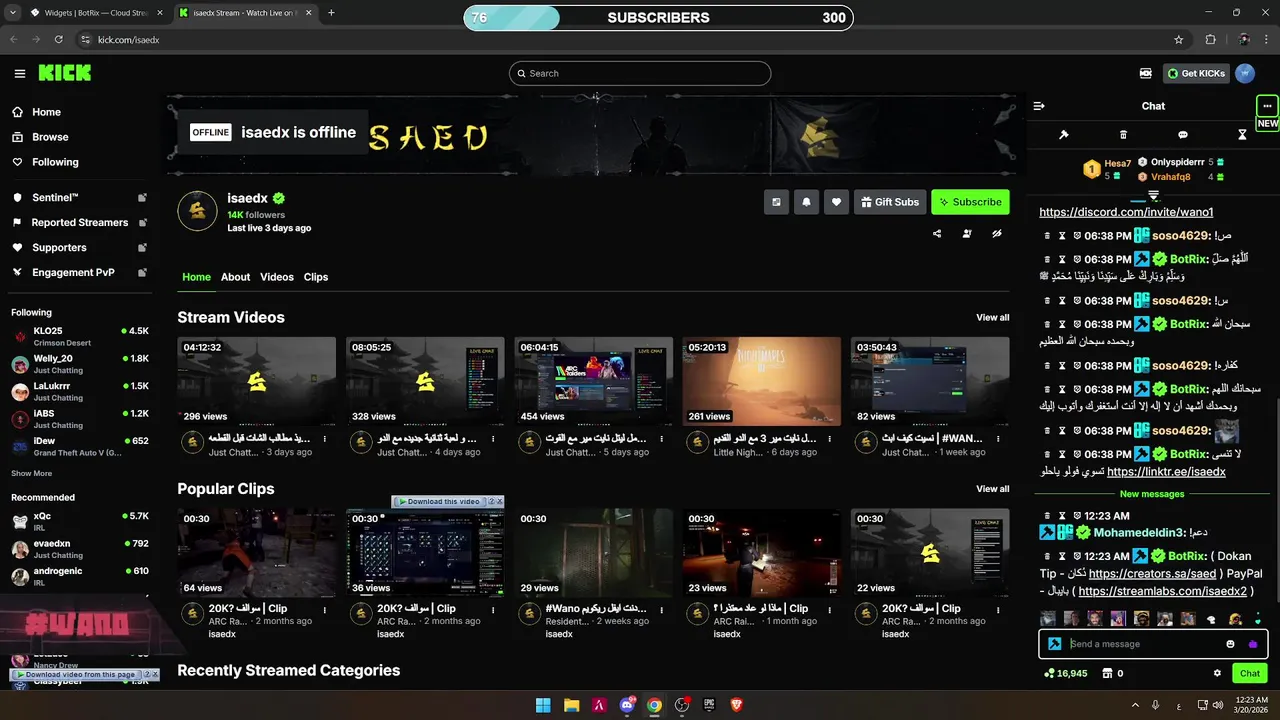Click the moderator badge in message box
1280x720 pixels.
pos(1054,644)
